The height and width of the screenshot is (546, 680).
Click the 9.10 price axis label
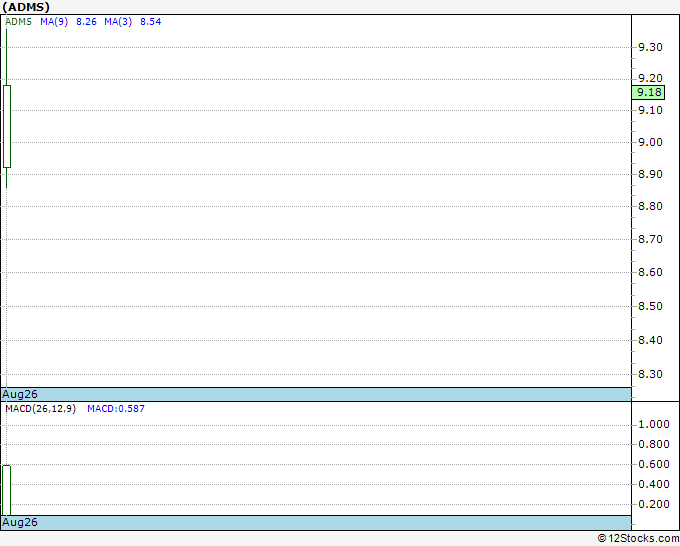click(650, 110)
